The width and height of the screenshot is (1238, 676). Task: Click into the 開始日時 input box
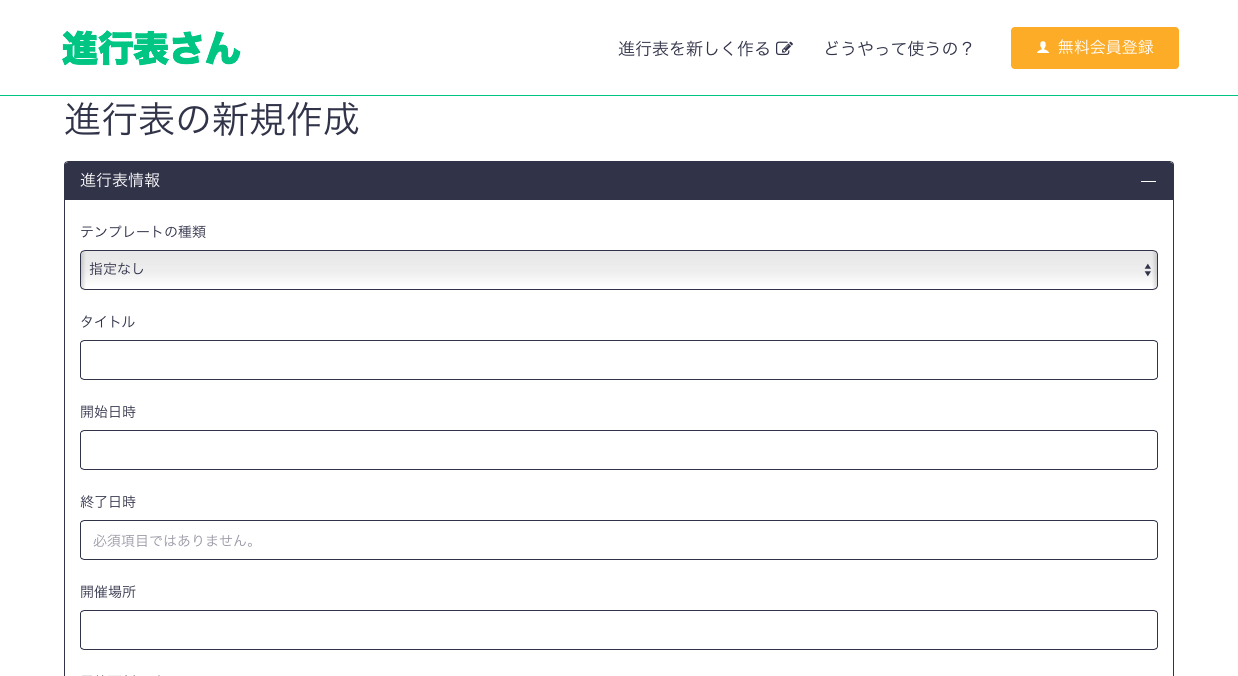click(618, 450)
